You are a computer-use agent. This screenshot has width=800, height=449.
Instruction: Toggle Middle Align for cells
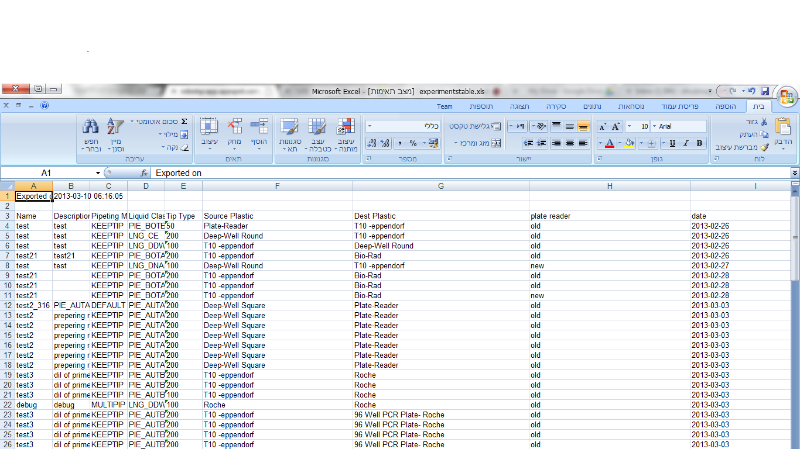[x=569, y=126]
